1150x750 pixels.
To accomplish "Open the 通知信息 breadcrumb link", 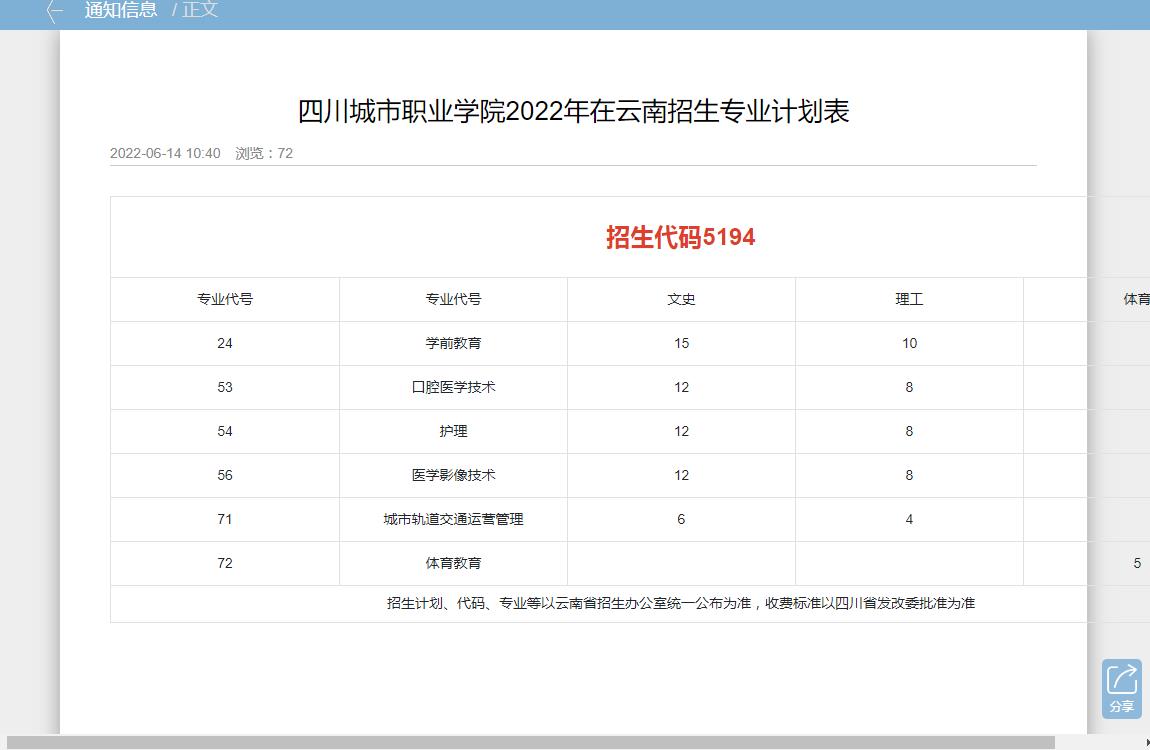I will [121, 10].
